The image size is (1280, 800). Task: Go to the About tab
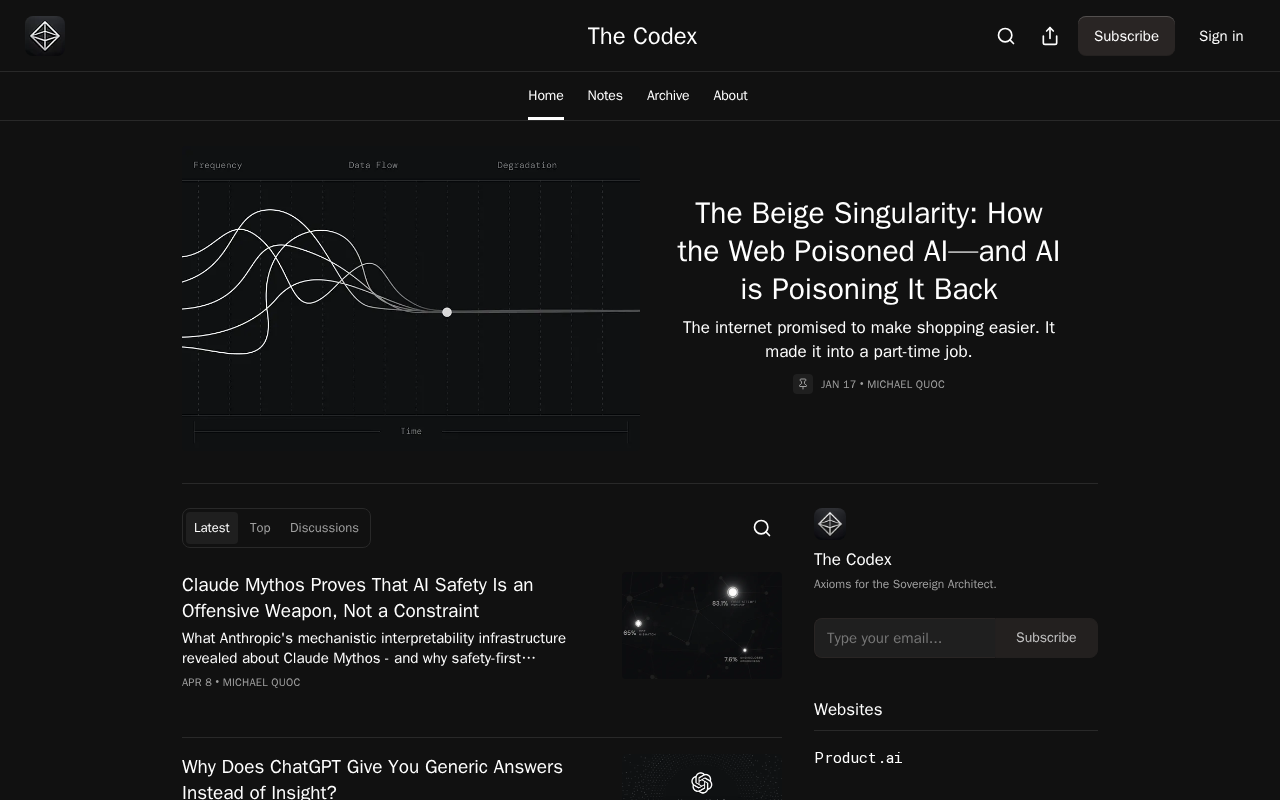point(730,96)
